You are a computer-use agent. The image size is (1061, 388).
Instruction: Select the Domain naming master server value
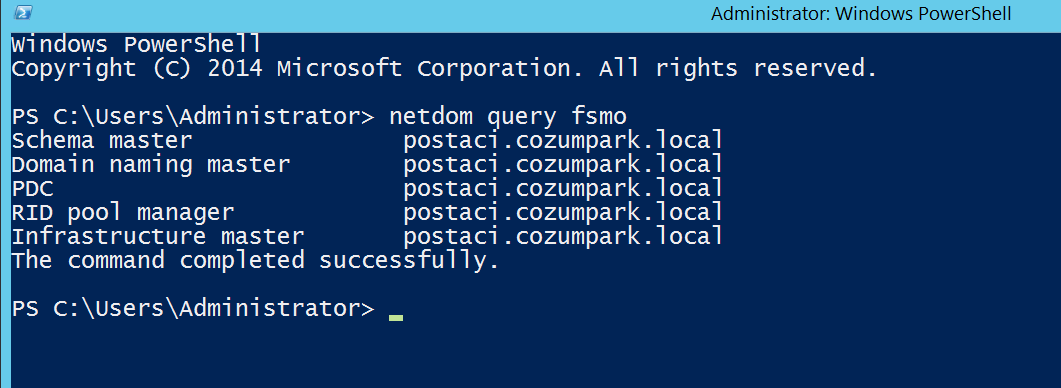tap(563, 165)
